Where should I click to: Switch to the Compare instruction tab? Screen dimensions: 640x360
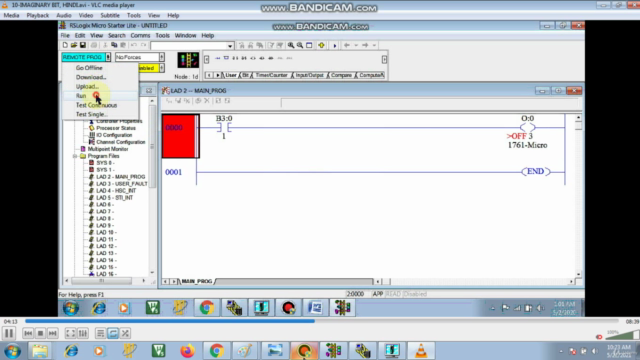pos(341,75)
